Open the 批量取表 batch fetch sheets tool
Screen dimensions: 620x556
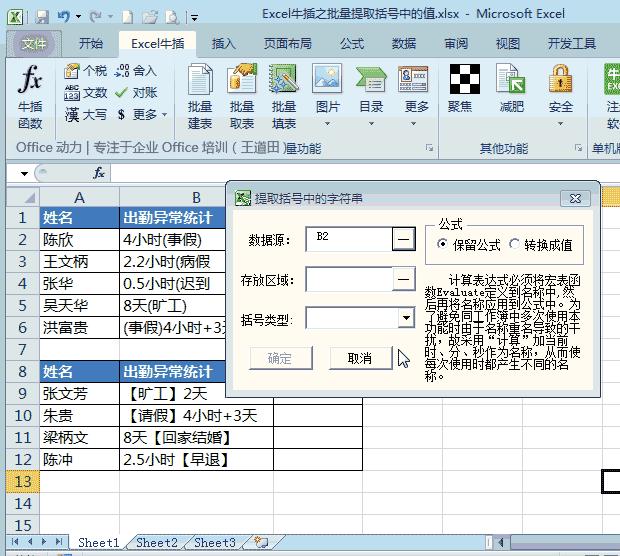click(242, 97)
